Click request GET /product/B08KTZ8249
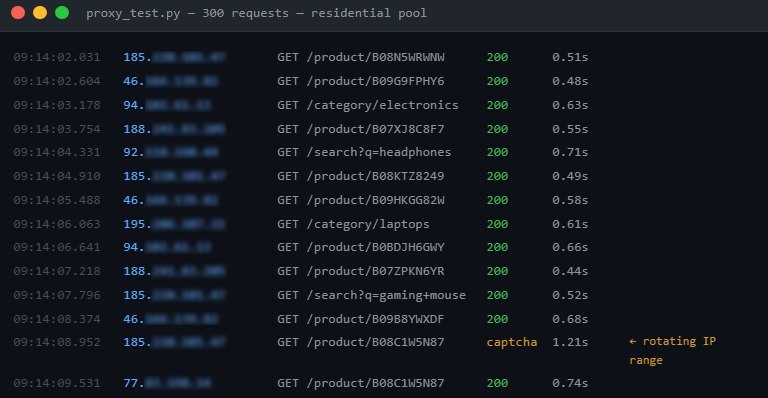This screenshot has height=398, width=768. (x=361, y=176)
